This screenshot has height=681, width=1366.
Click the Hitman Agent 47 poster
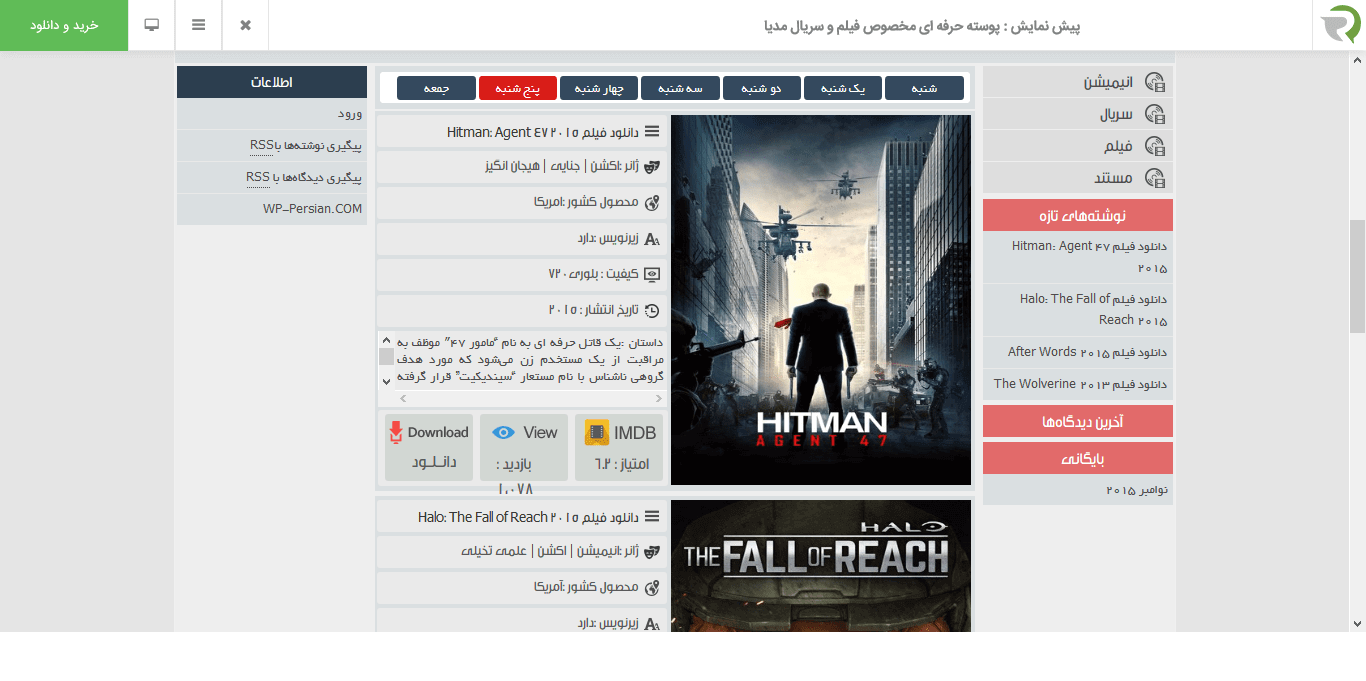pos(820,300)
